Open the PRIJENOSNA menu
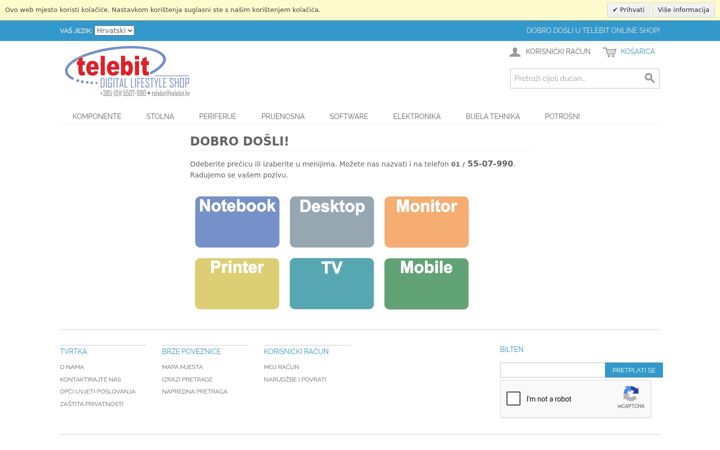This screenshot has height=450, width=720. 283,116
